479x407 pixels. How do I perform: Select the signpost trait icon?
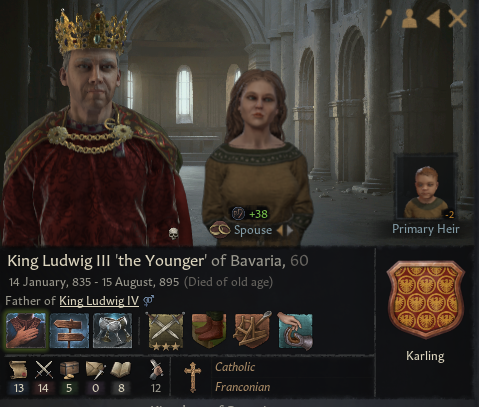click(69, 330)
